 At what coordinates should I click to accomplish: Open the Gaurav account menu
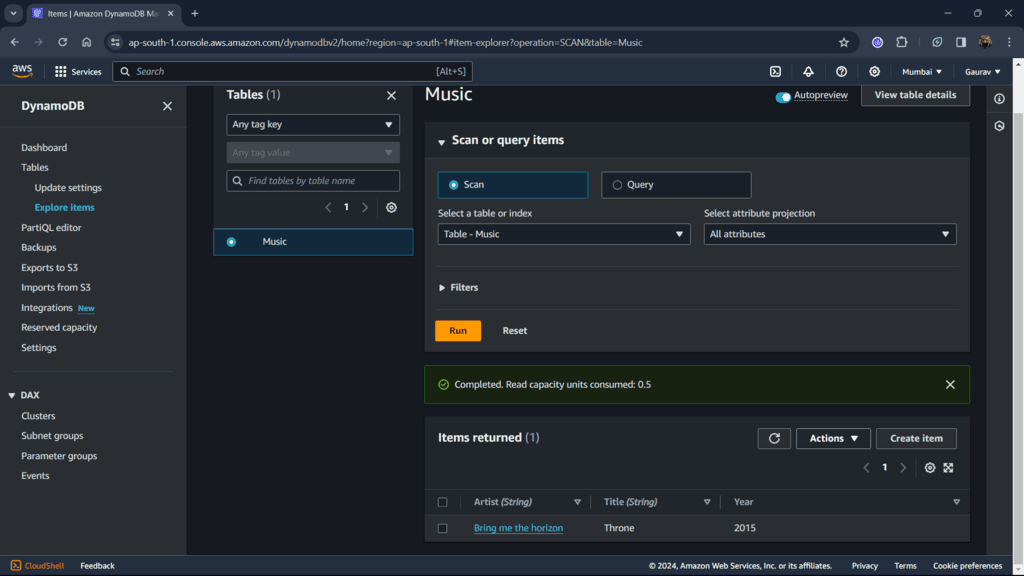(x=982, y=72)
